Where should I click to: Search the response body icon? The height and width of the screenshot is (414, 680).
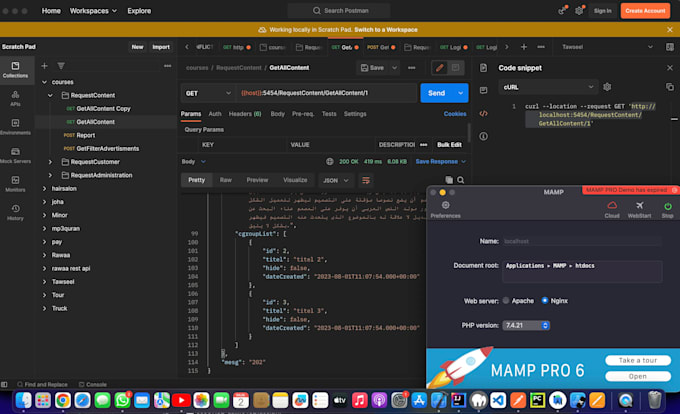point(461,180)
